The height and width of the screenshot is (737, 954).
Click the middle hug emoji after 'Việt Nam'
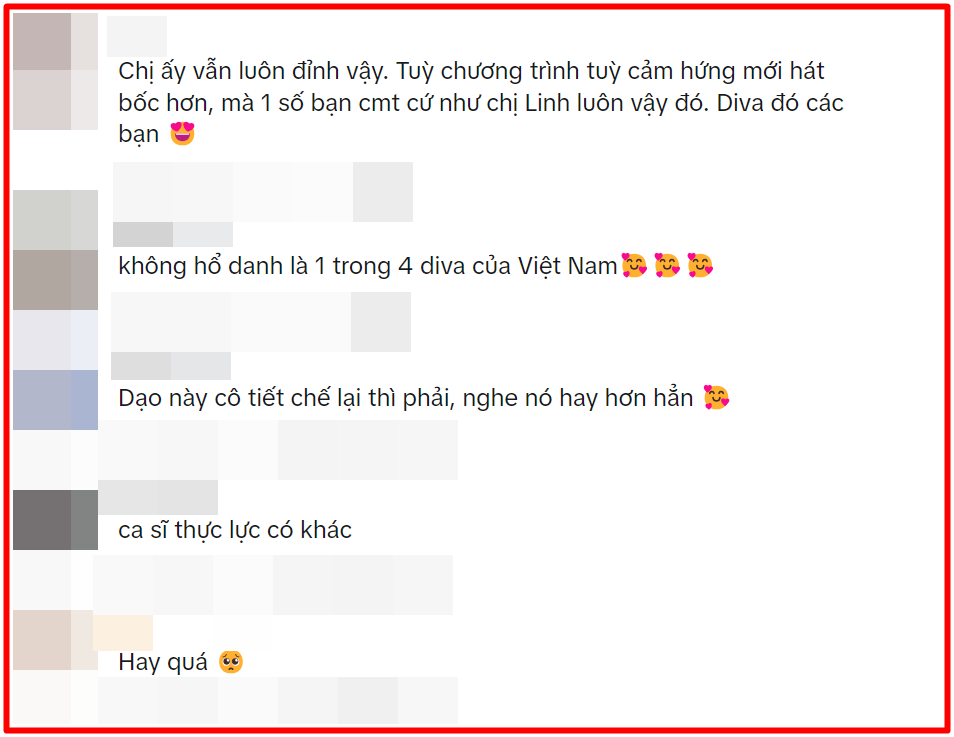[667, 265]
